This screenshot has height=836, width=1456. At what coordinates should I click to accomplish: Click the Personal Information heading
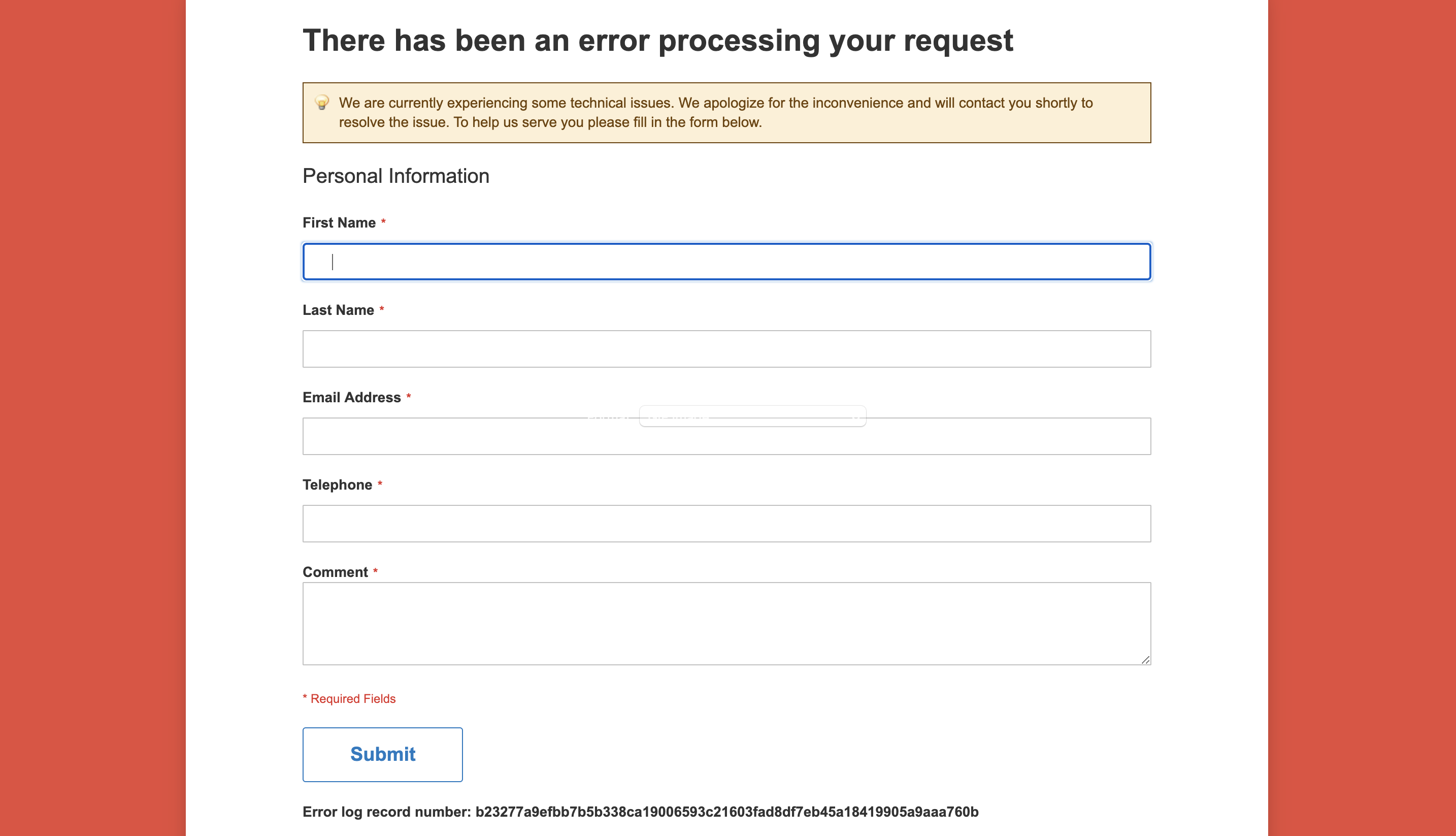tap(395, 176)
